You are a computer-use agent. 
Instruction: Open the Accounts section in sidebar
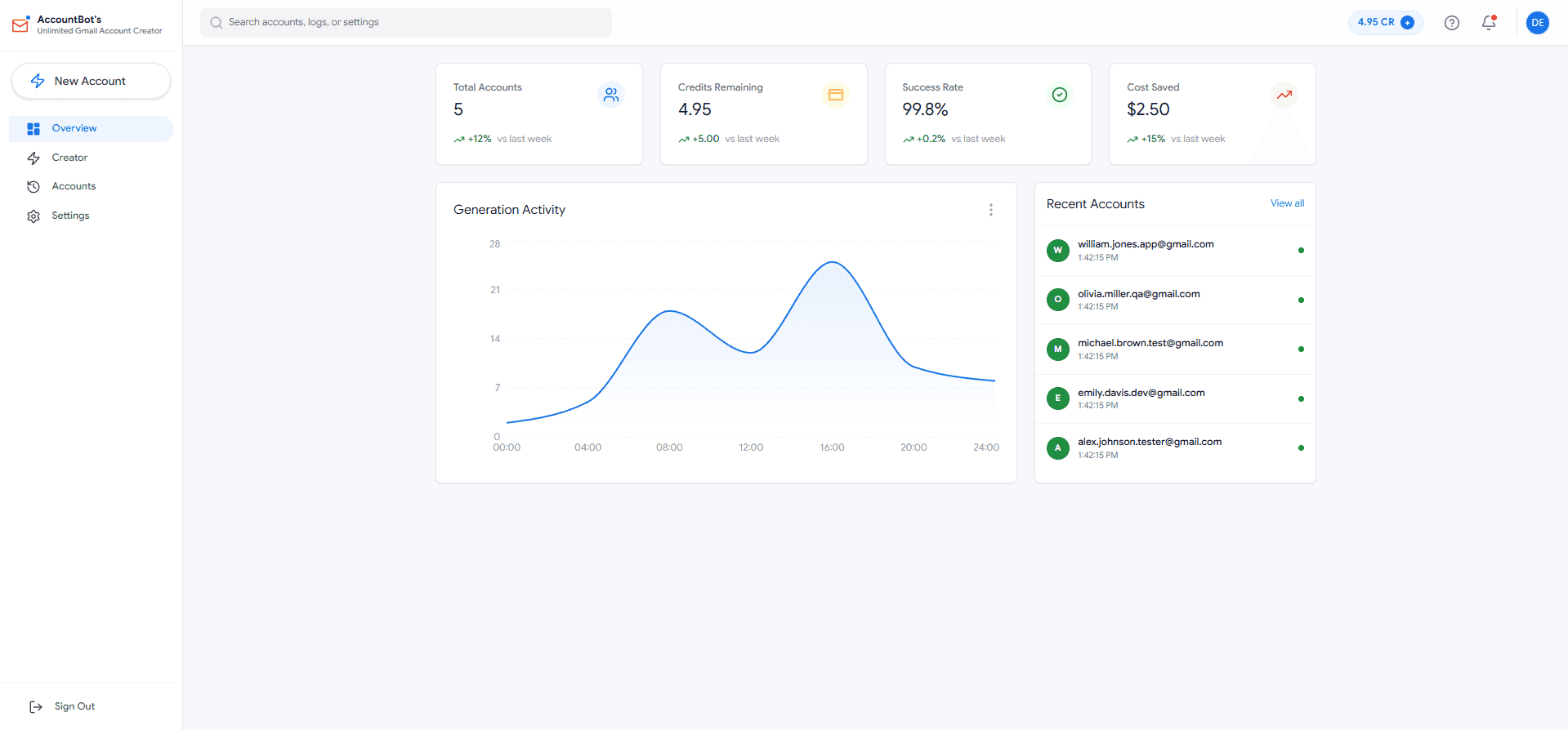click(x=74, y=186)
